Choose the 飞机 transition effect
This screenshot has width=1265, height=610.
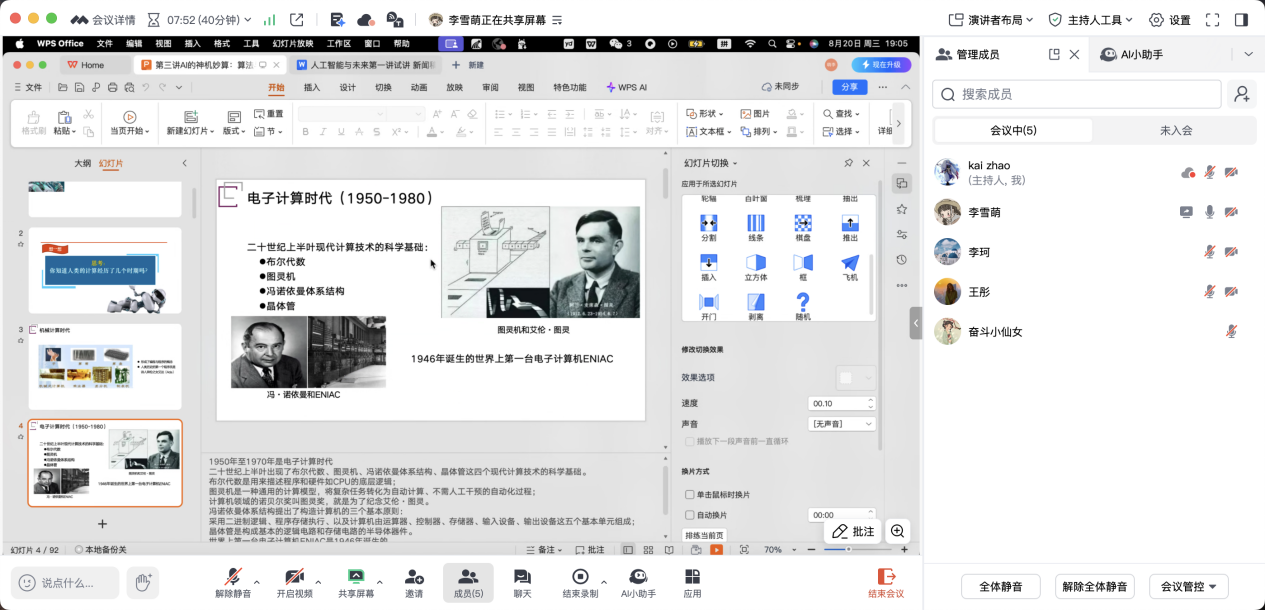click(x=849, y=262)
